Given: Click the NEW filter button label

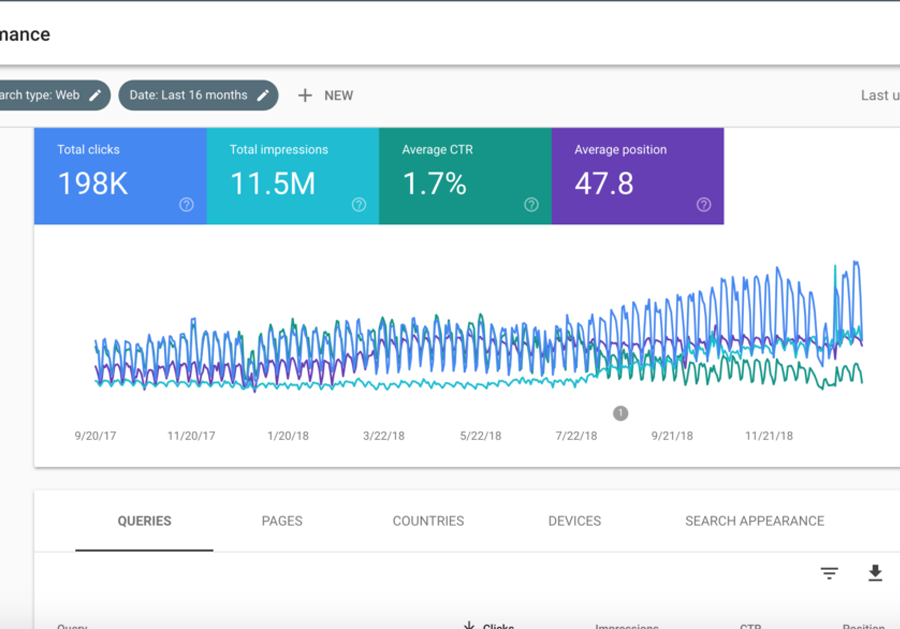Looking at the screenshot, I should click(x=339, y=96).
